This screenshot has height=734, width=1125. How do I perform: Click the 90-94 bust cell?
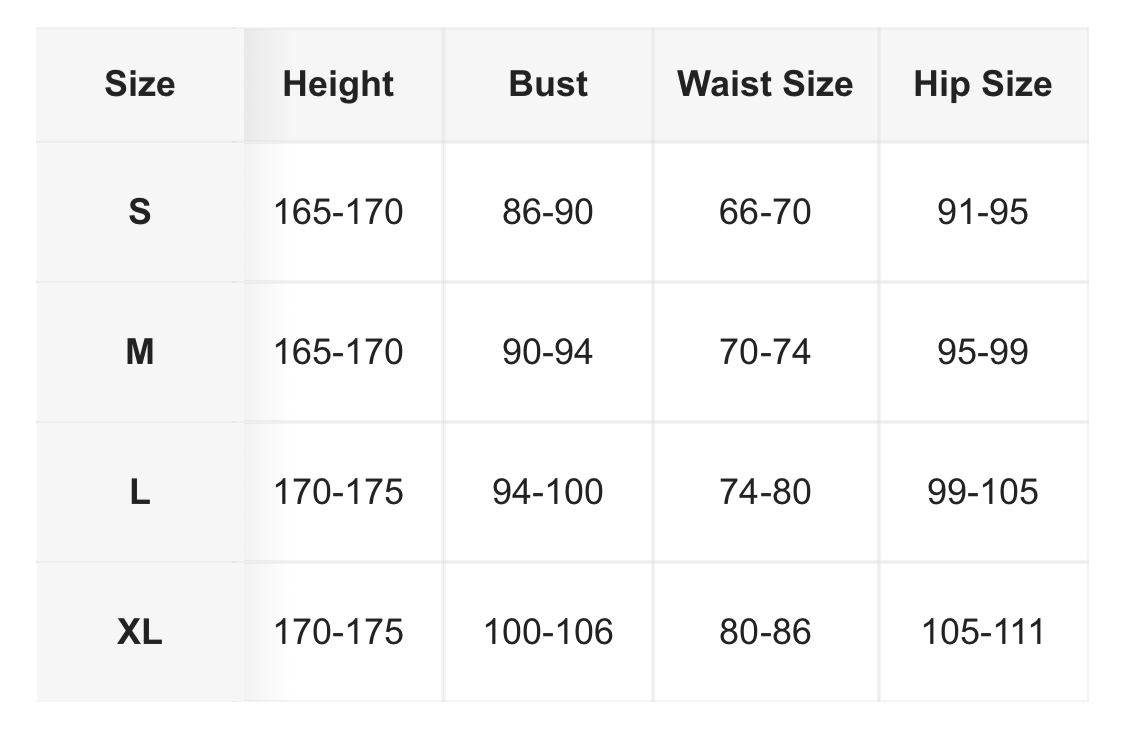click(548, 352)
